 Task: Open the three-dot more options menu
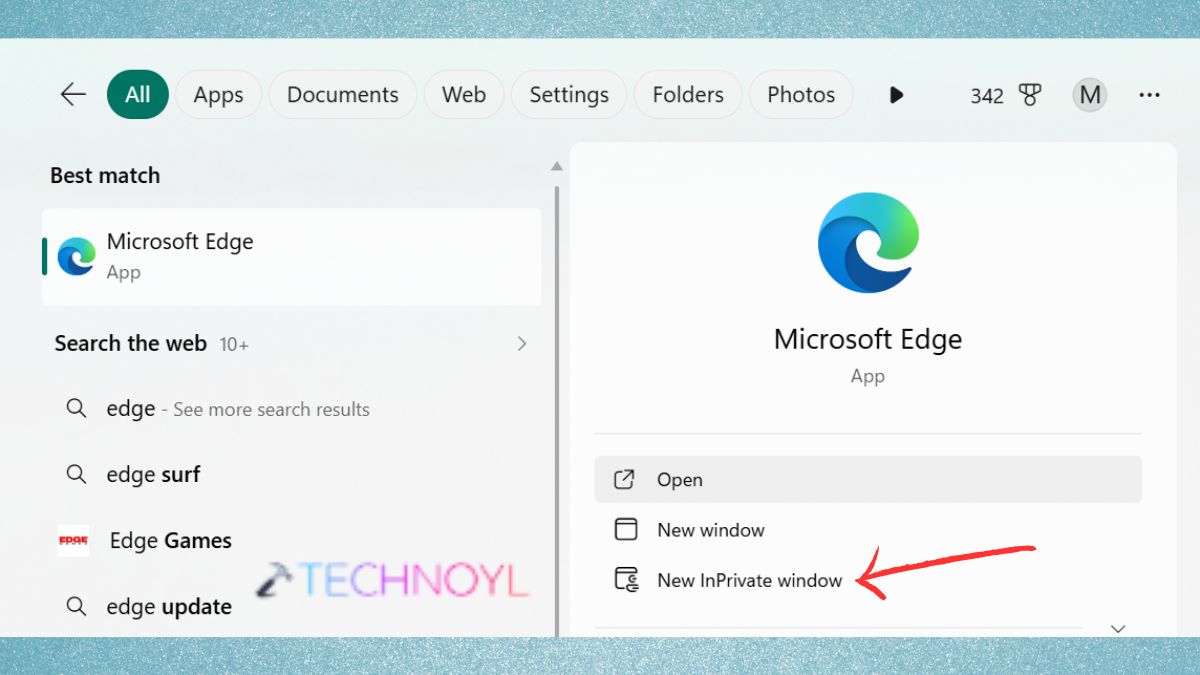pyautogui.click(x=1149, y=95)
